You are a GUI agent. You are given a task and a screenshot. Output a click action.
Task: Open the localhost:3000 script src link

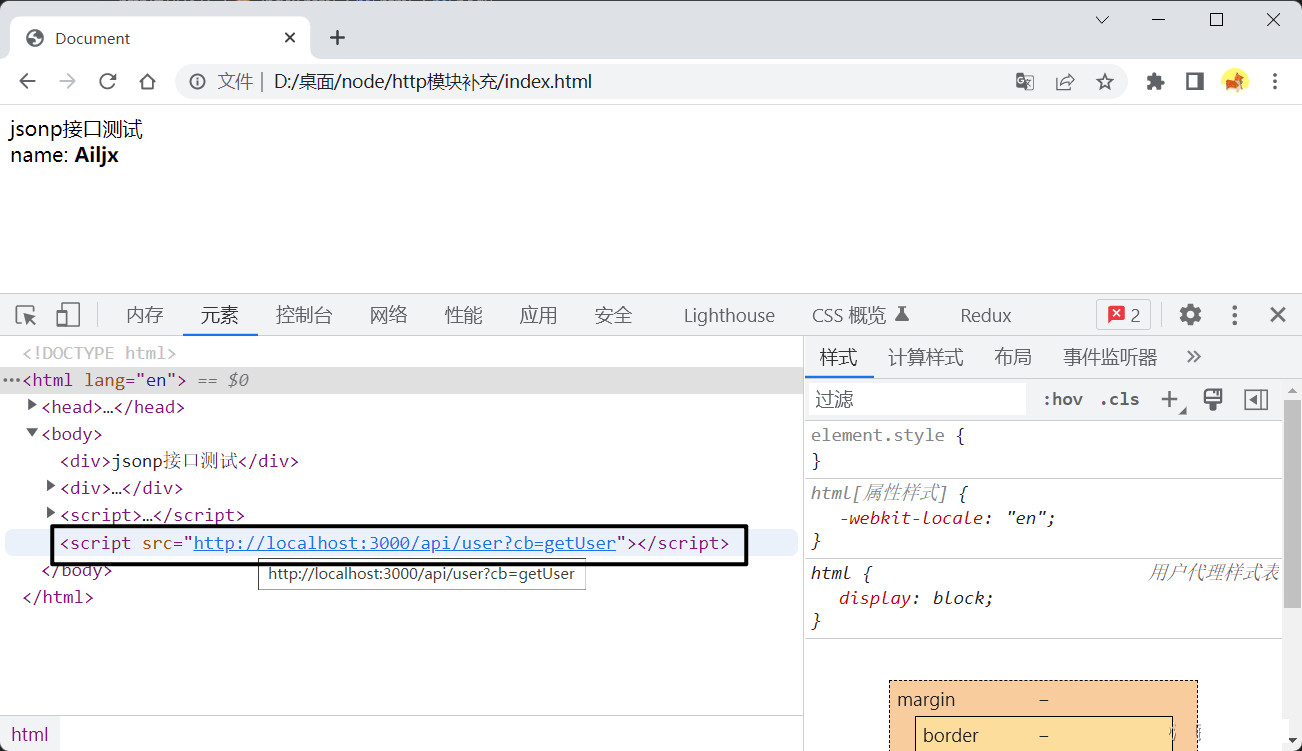click(404, 543)
